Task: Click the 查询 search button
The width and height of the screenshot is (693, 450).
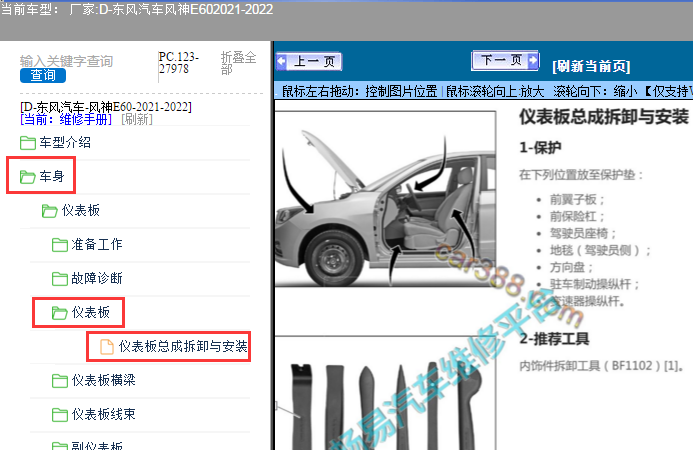Action: (43, 75)
